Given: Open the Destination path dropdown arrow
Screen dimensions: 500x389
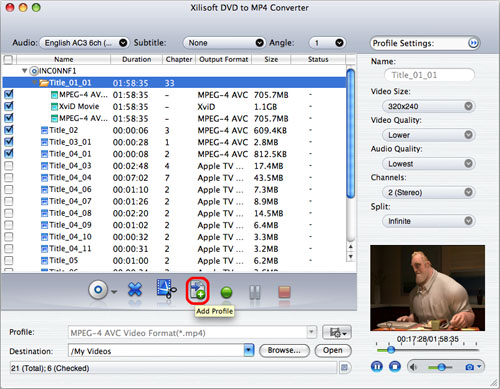Looking at the screenshot, I should pos(249,350).
